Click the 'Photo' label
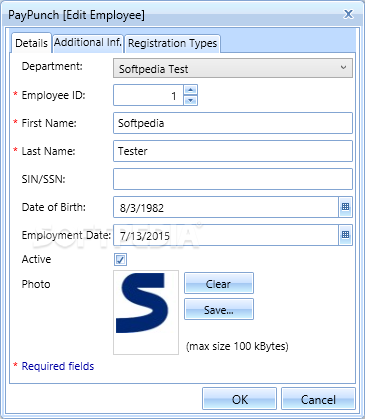The image size is (365, 419). pyautogui.click(x=36, y=284)
